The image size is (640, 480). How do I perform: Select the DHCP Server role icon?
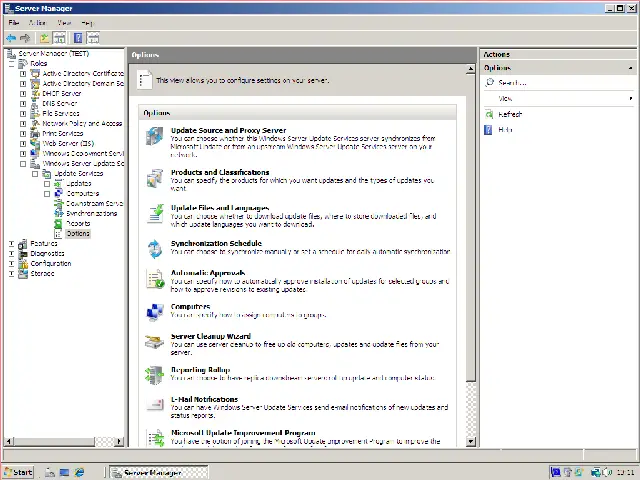click(35, 93)
